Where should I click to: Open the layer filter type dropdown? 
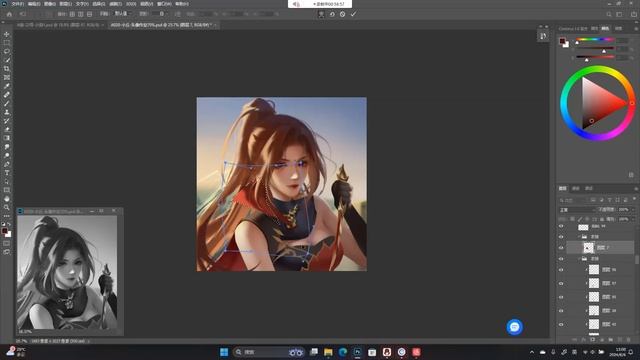pyautogui.click(x=572, y=200)
